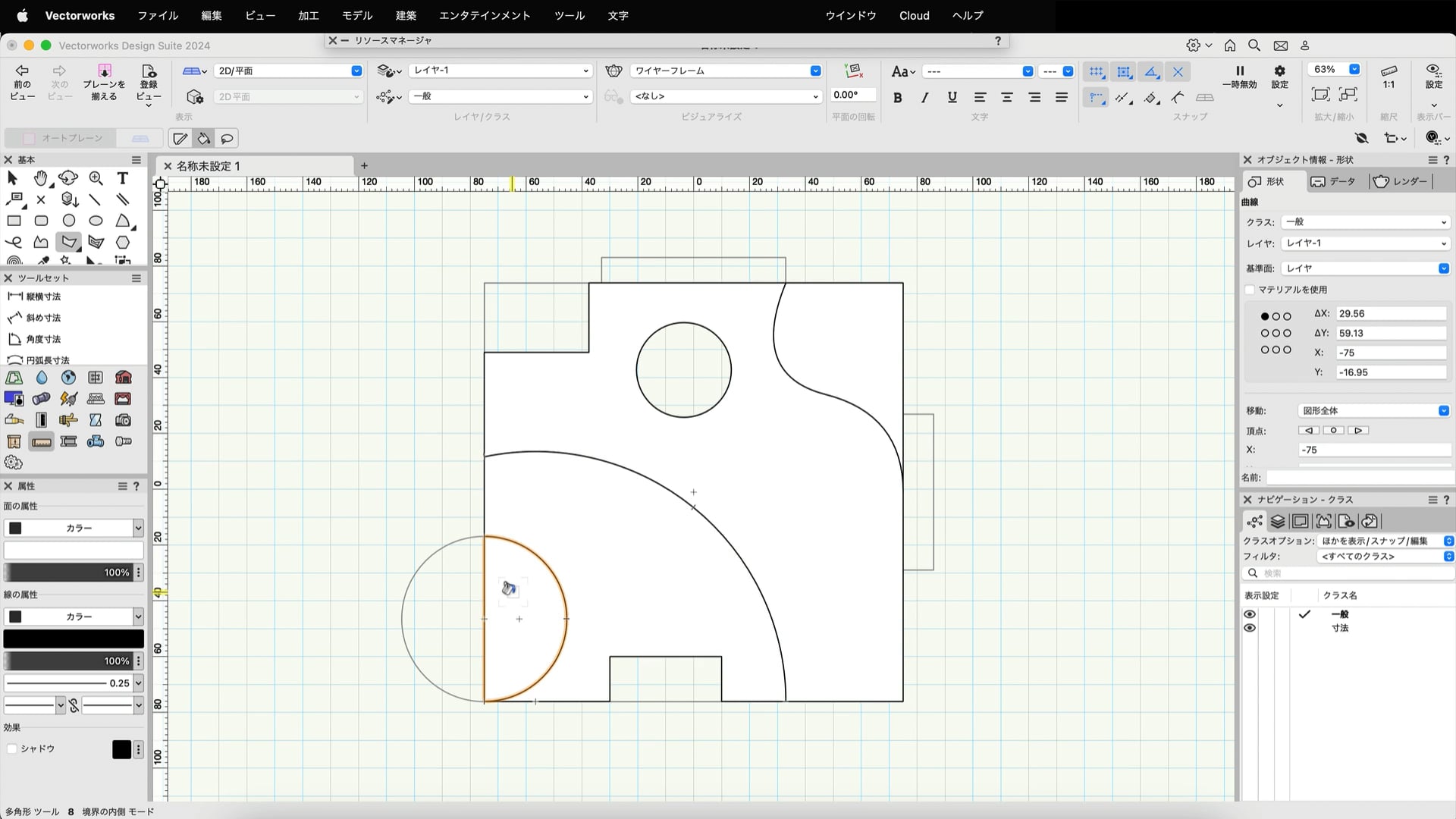Image resolution: width=1456 pixels, height=819 pixels.
Task: Open the 基準面 dropdown
Action: click(x=1366, y=268)
